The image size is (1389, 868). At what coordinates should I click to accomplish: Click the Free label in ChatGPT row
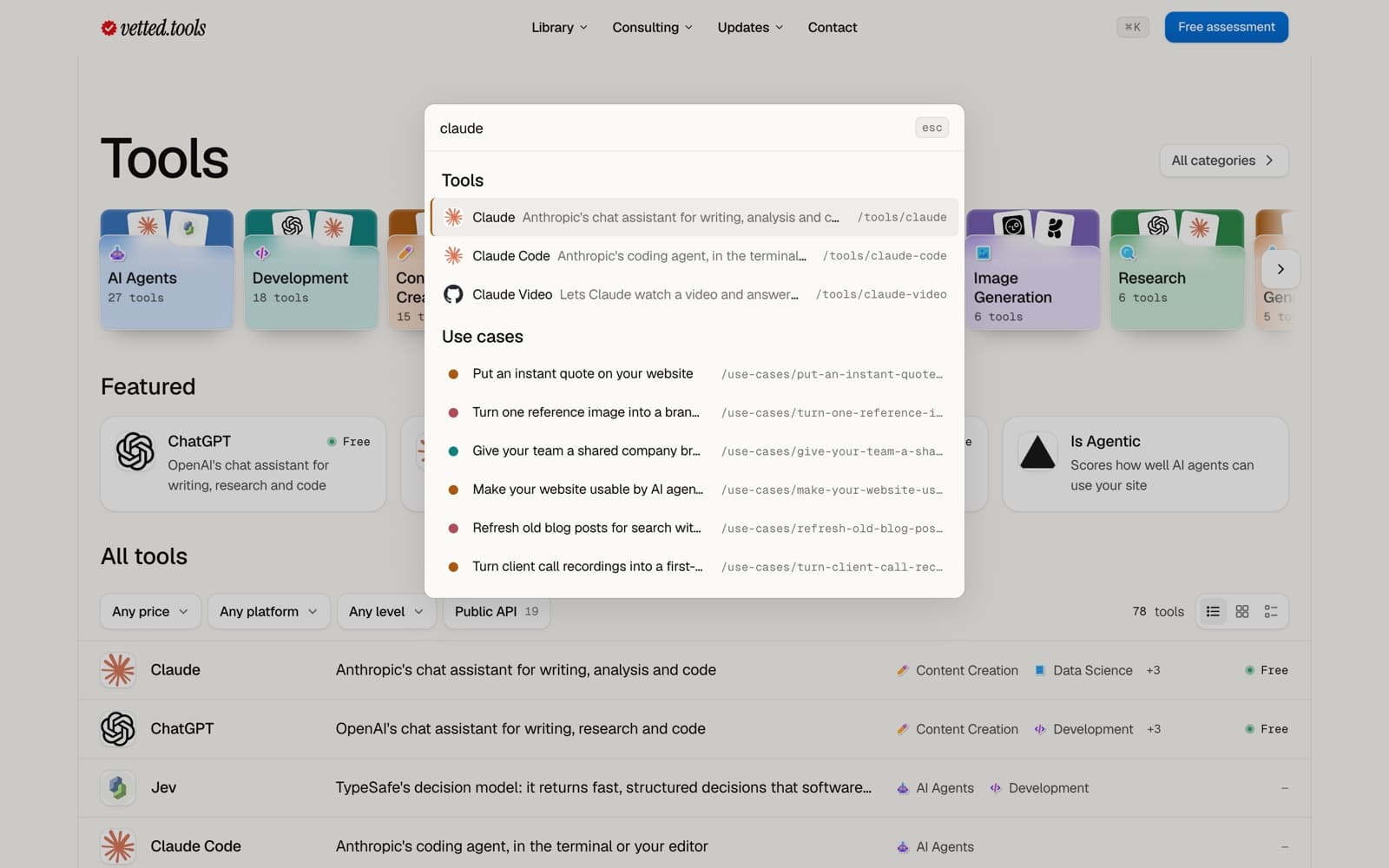click(1267, 729)
